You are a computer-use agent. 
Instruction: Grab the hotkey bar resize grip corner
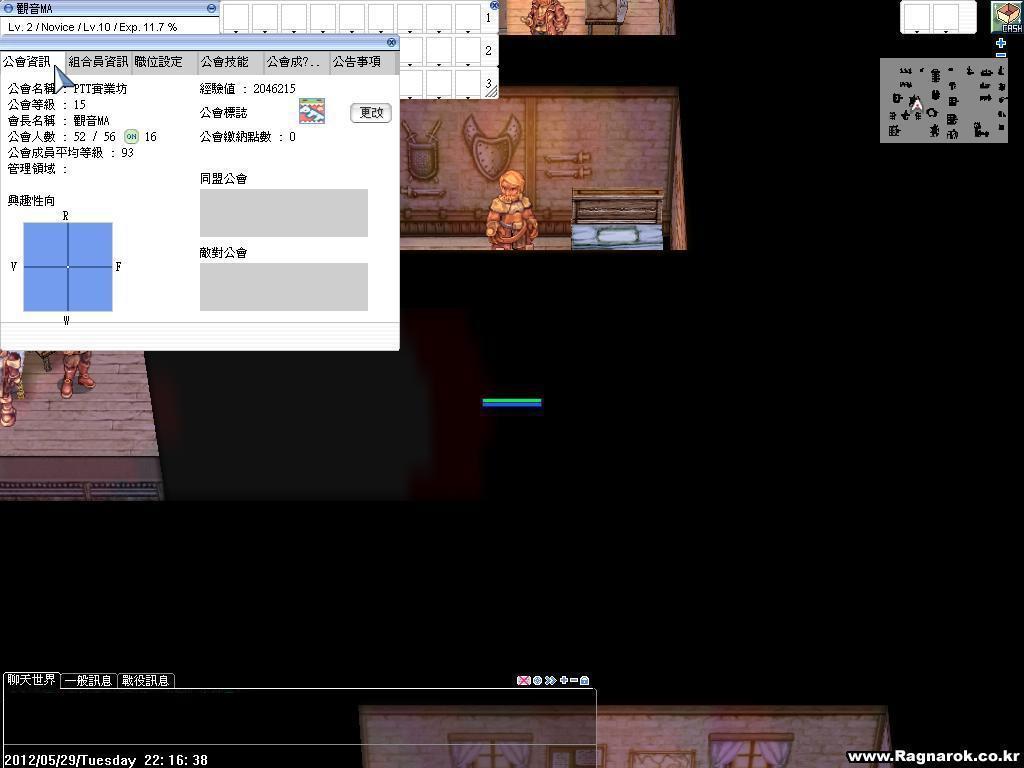pos(490,93)
